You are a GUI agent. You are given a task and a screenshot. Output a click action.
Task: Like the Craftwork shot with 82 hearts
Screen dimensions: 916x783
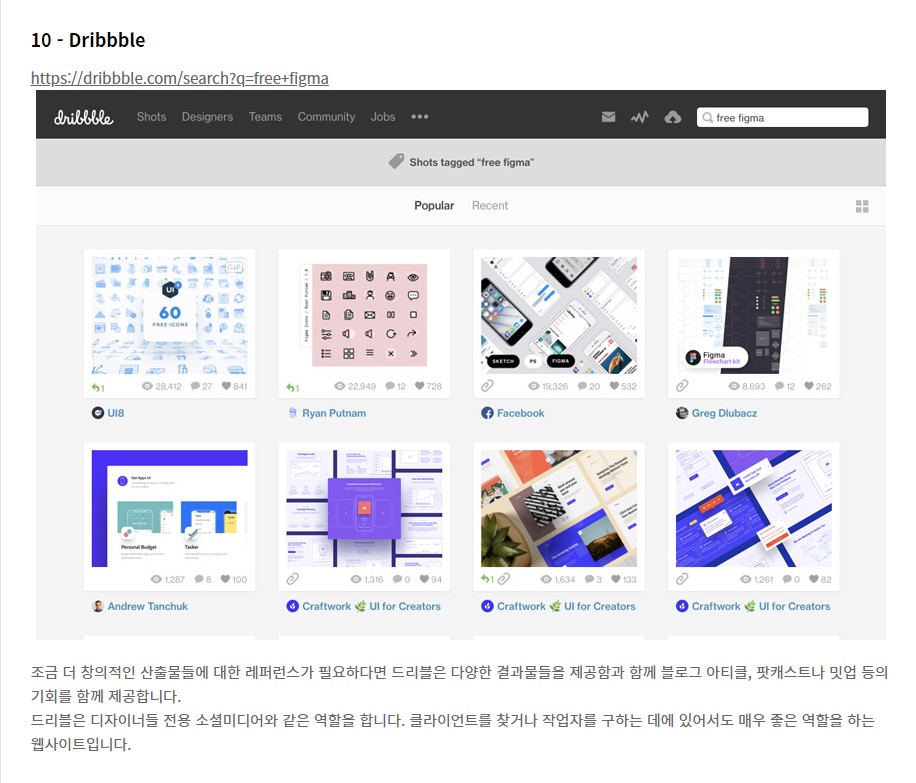pyautogui.click(x=814, y=578)
